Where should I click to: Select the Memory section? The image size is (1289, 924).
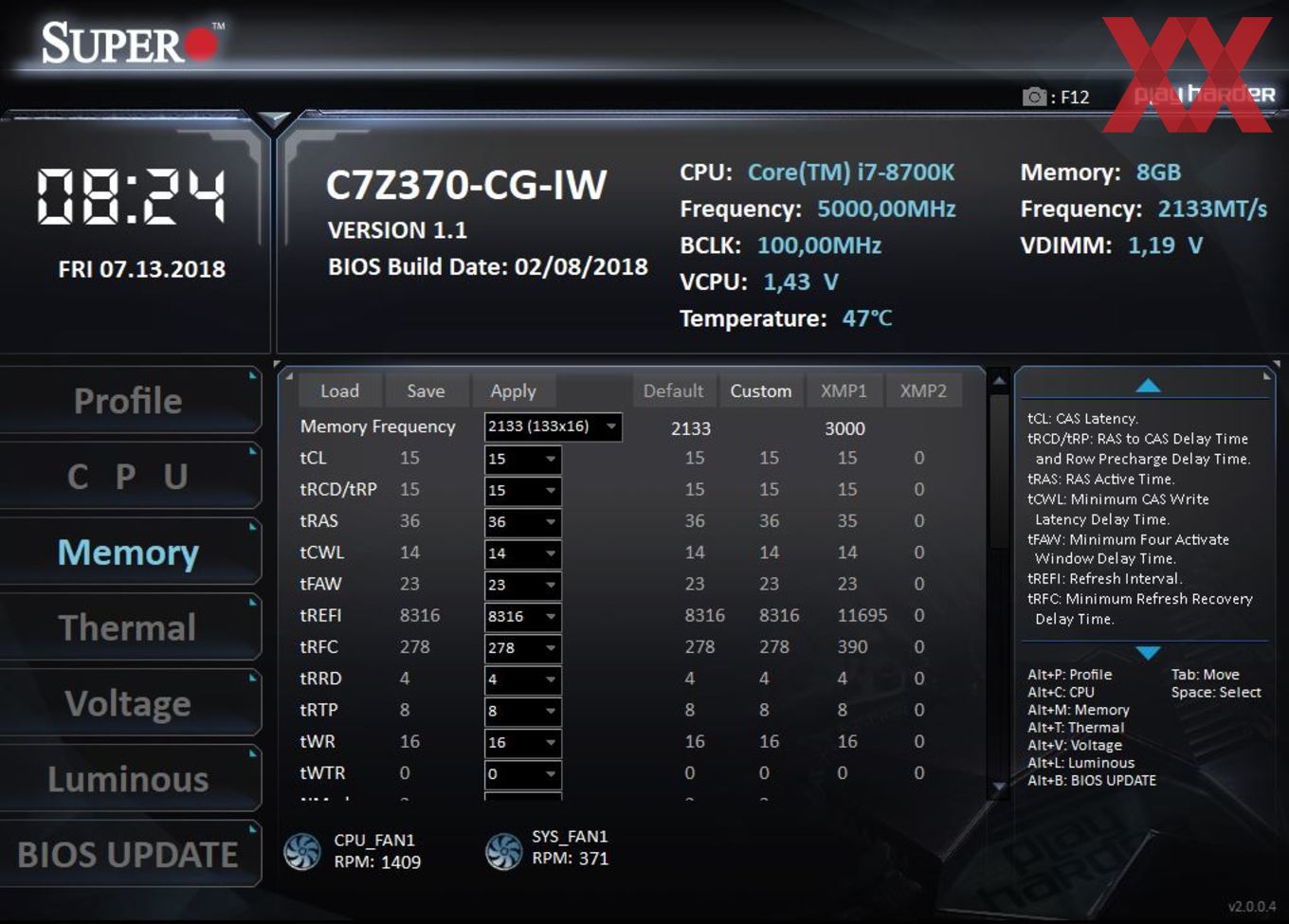(130, 552)
